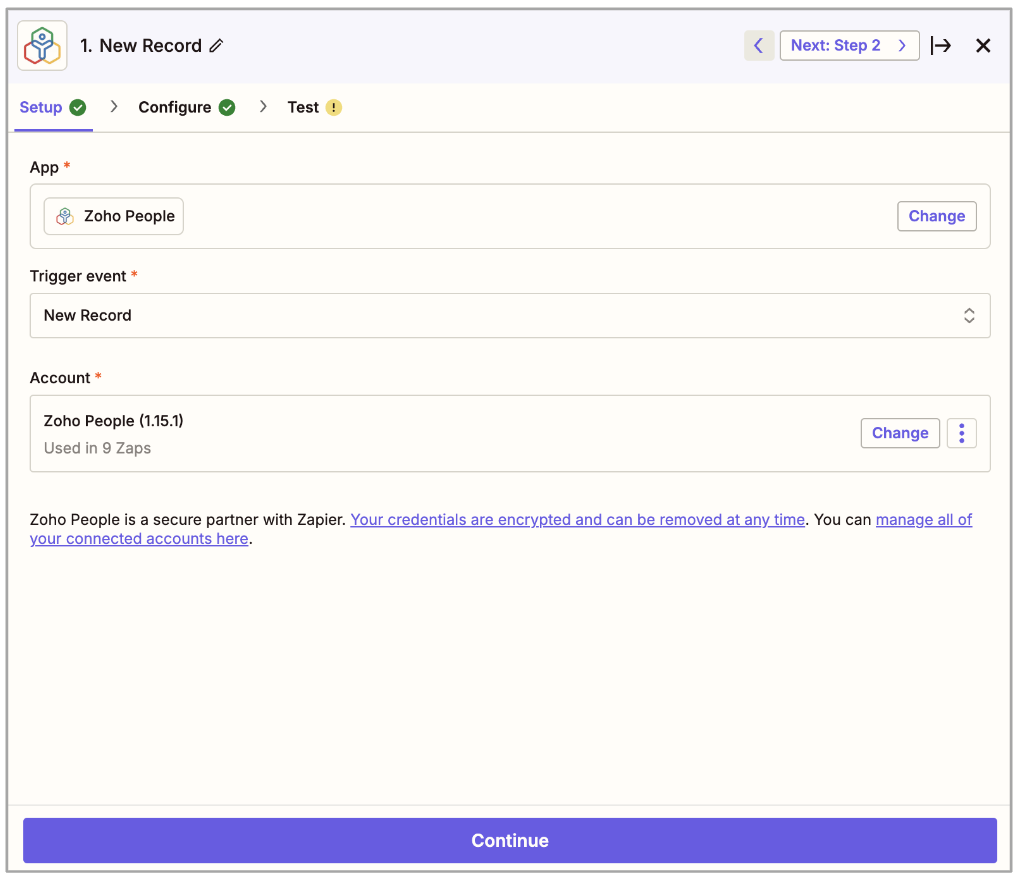Viewport: 1020px width, 882px height.
Task: Click the green check icon beside Setup
Action: click(78, 107)
